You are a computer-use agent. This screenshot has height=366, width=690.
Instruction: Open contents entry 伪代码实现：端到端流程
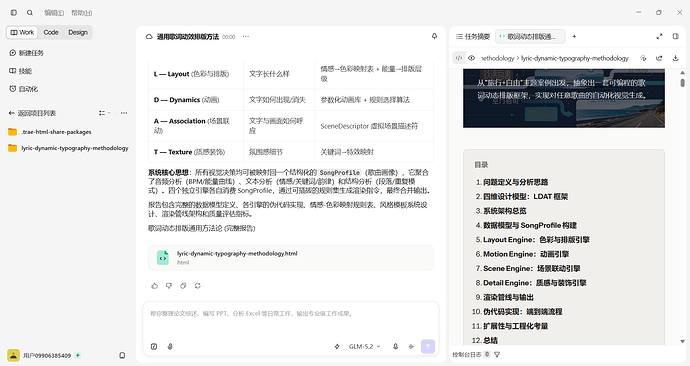tap(522, 311)
